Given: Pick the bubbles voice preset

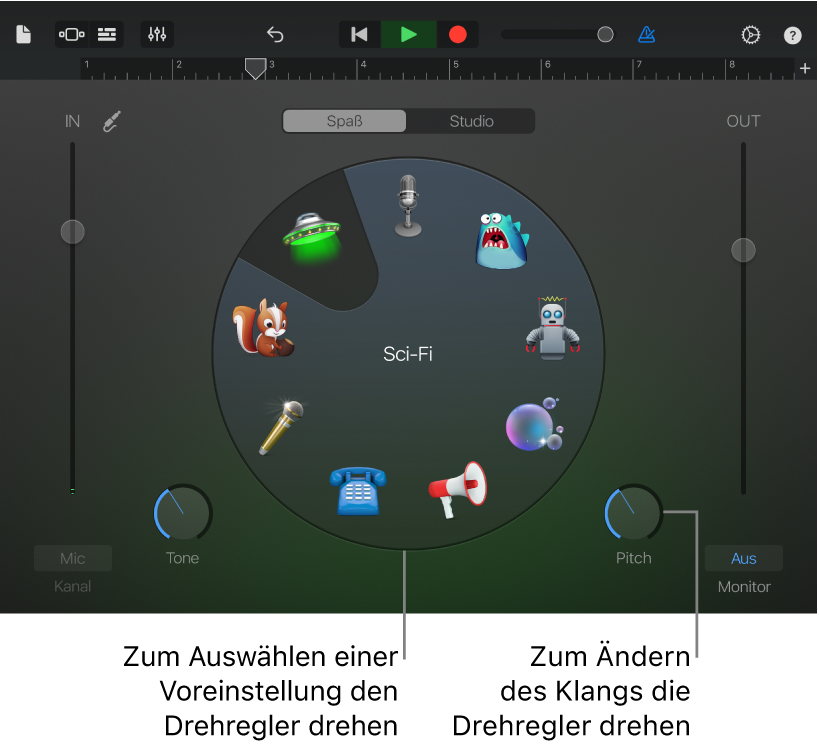Looking at the screenshot, I should pos(533,424).
